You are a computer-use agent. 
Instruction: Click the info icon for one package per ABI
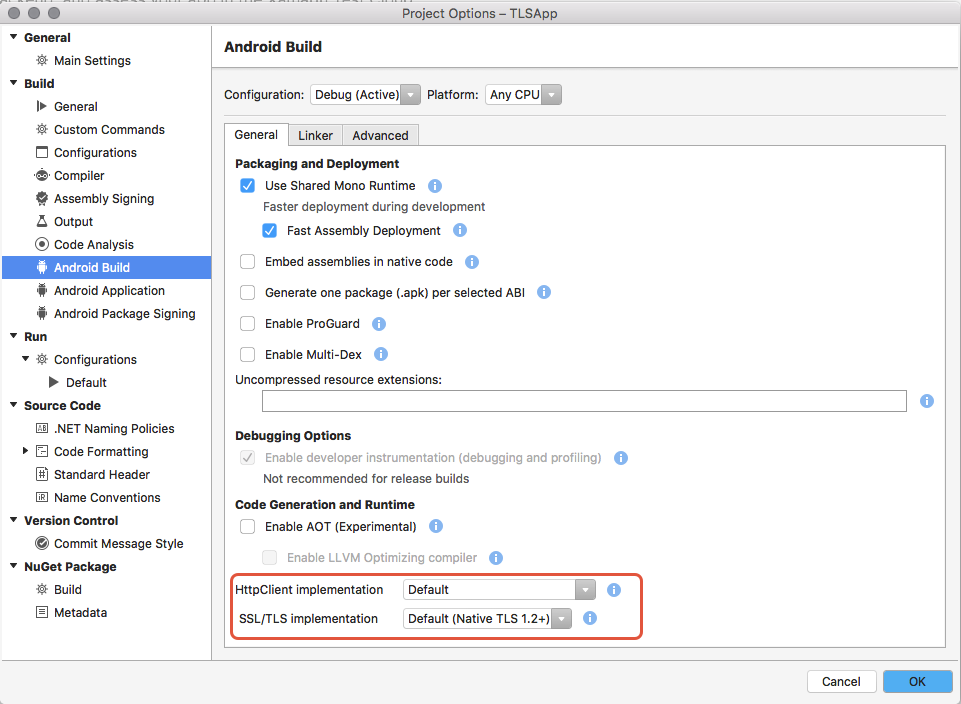tap(544, 292)
